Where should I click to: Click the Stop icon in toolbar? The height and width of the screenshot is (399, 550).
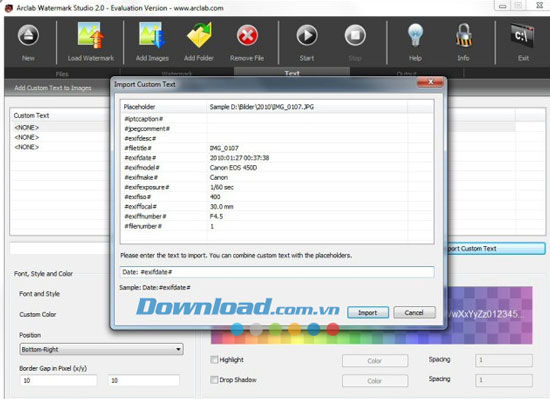355,35
